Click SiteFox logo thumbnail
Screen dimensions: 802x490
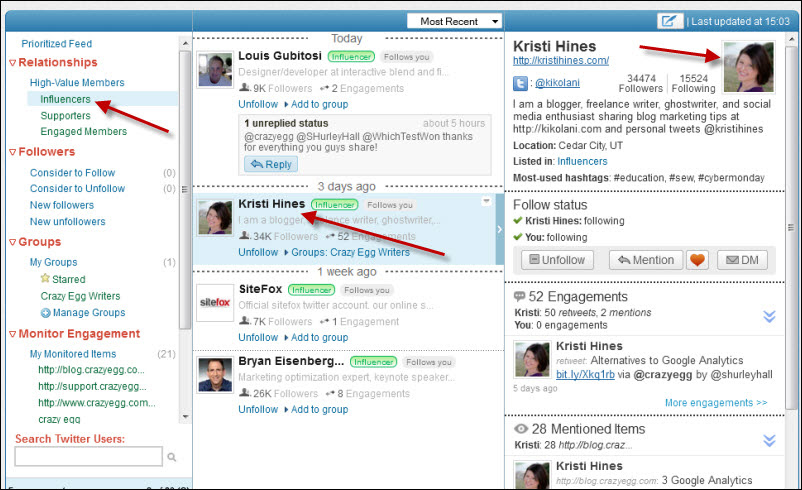[215, 303]
